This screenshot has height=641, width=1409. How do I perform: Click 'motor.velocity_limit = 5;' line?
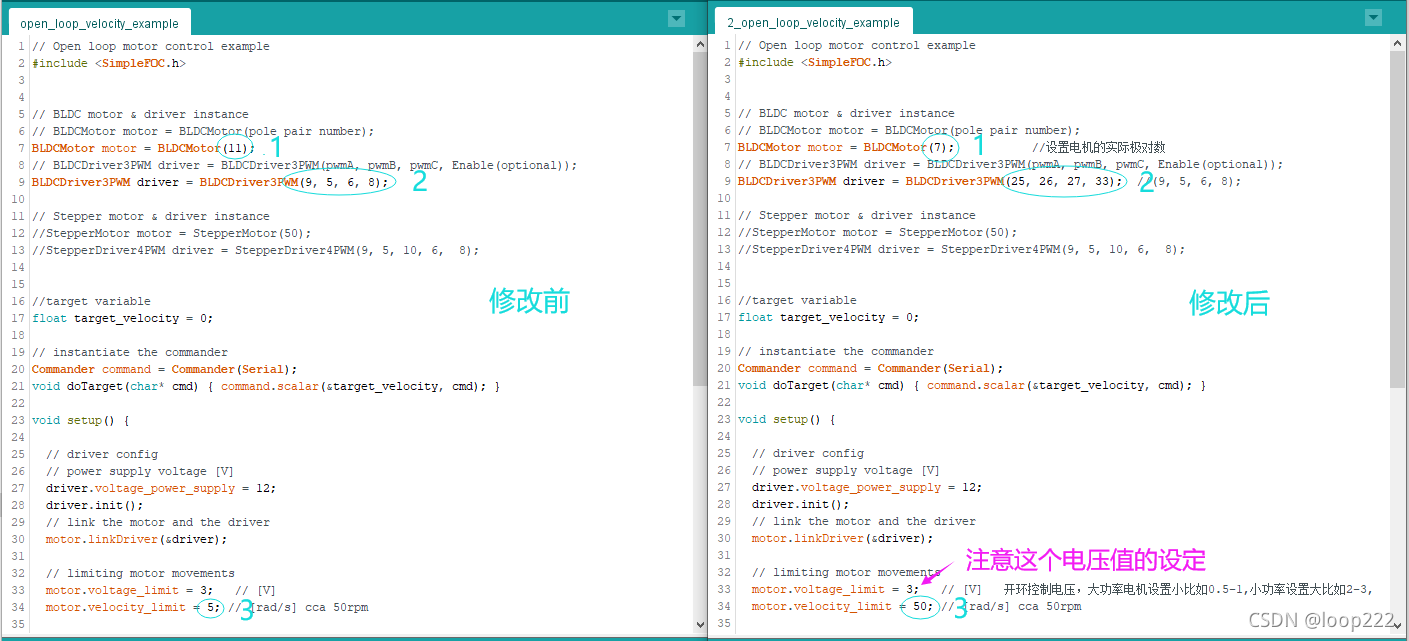135,607
